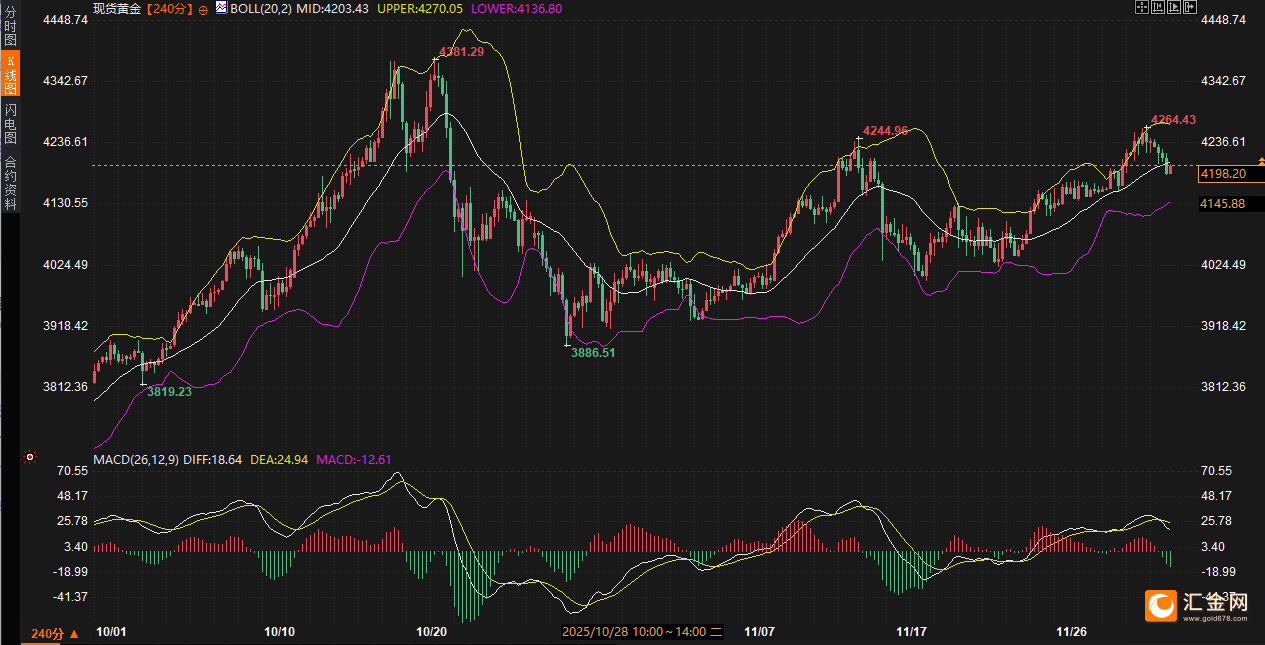
Task: Switch to the 分时图 tab
Action: pos(10,28)
